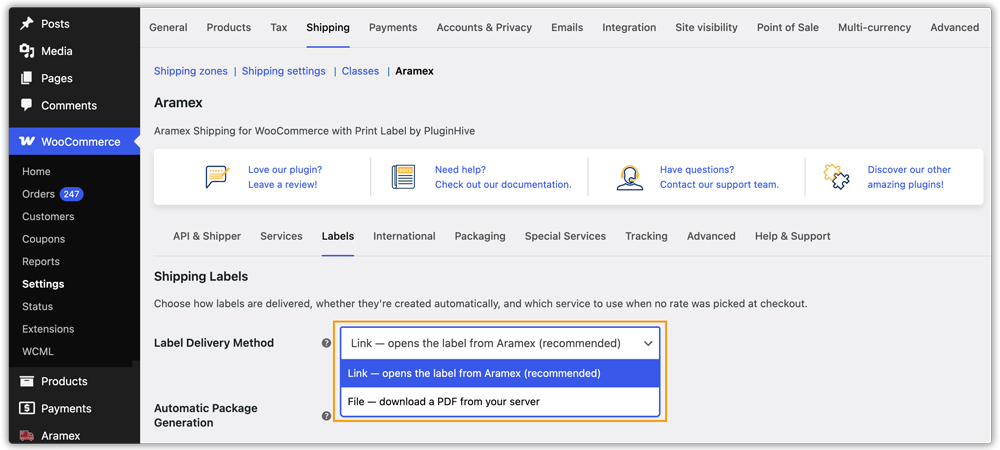This screenshot has height=450, width=1000.
Task: Switch to the Payments tab
Action: coord(393,27)
